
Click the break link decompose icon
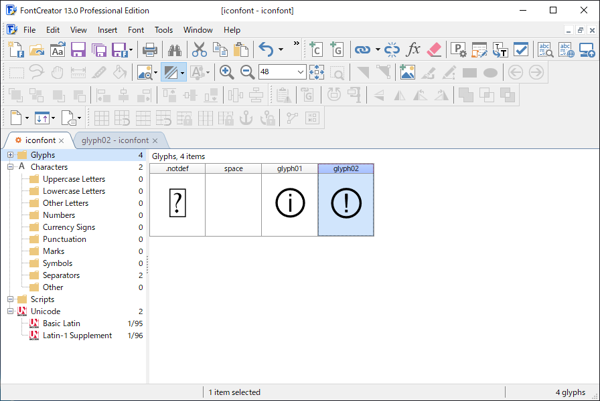click(x=392, y=50)
